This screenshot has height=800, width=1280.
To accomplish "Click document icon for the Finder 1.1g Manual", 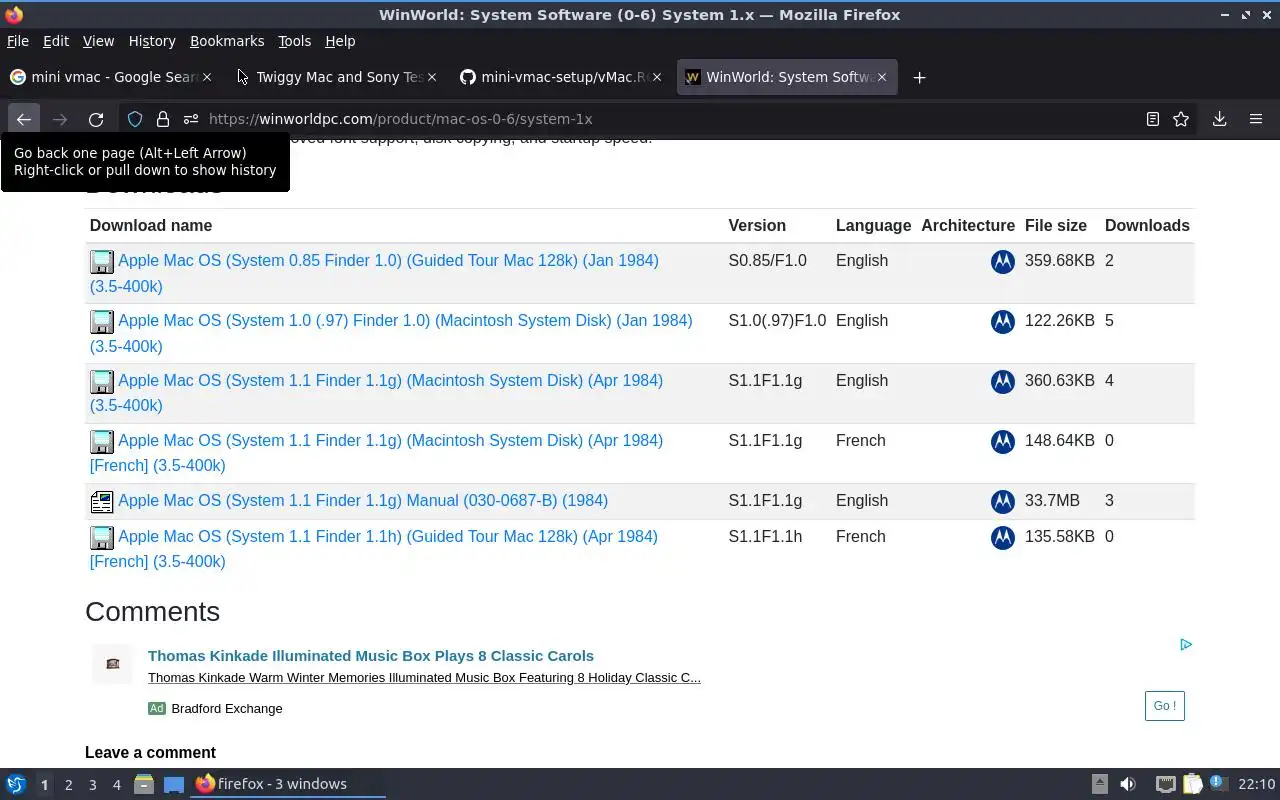I will 102,502.
